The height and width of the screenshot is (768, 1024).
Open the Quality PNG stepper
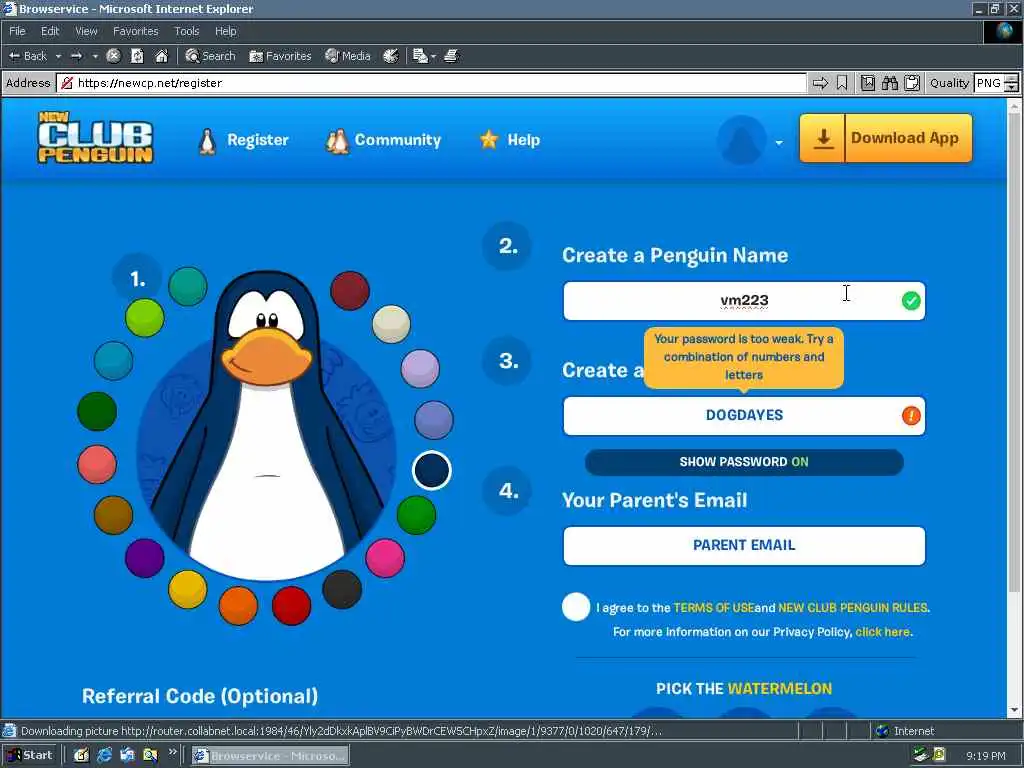tap(1011, 83)
